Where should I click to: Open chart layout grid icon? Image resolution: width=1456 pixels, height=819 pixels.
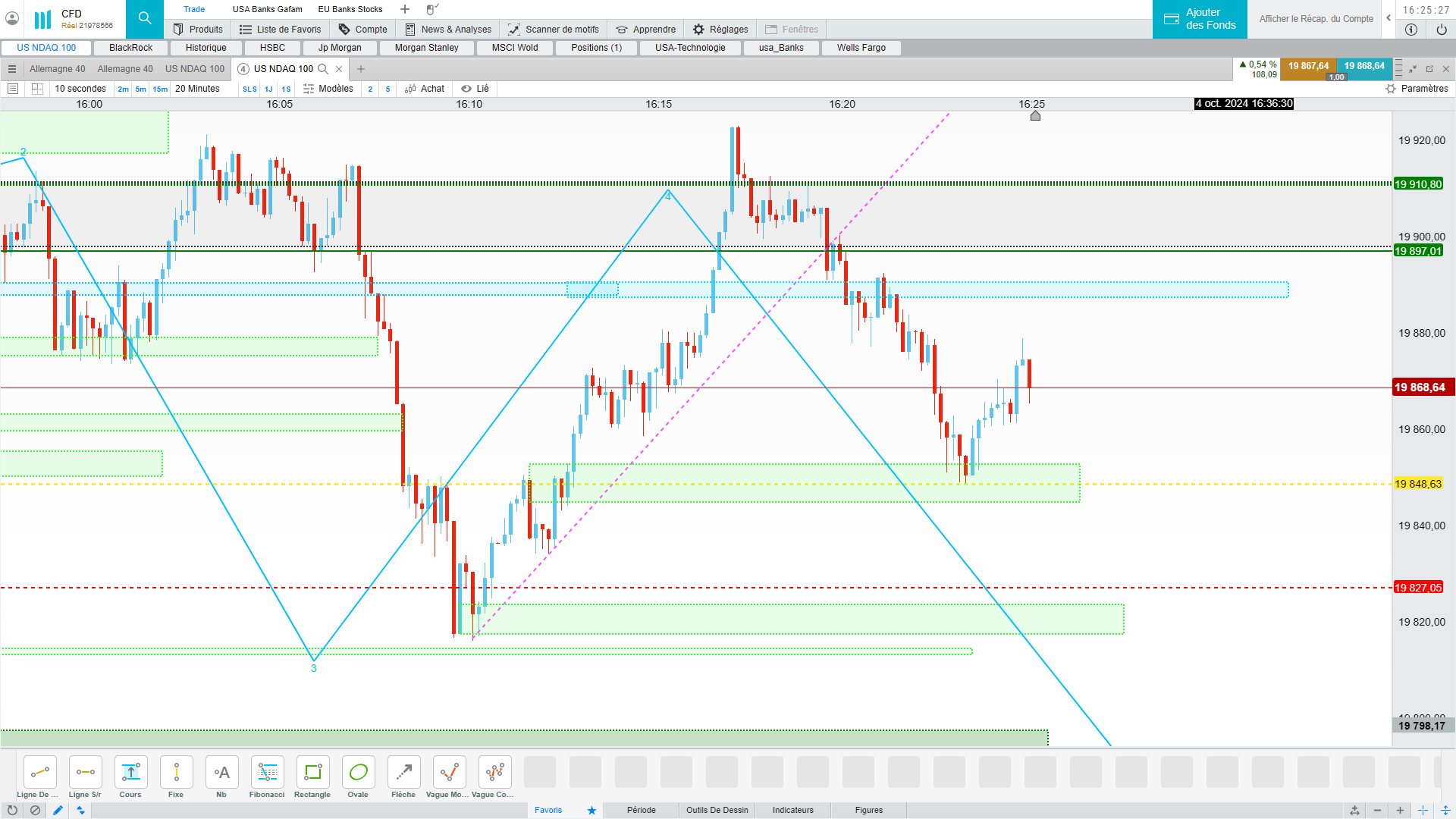[37, 89]
